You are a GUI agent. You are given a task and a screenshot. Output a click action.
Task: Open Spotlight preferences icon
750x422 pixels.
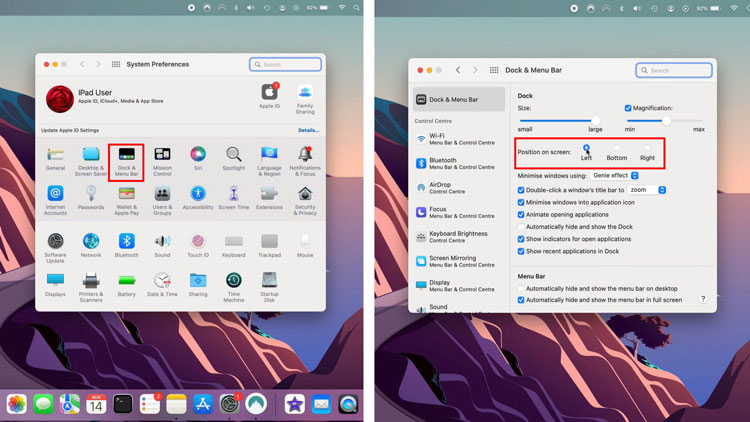point(233,154)
